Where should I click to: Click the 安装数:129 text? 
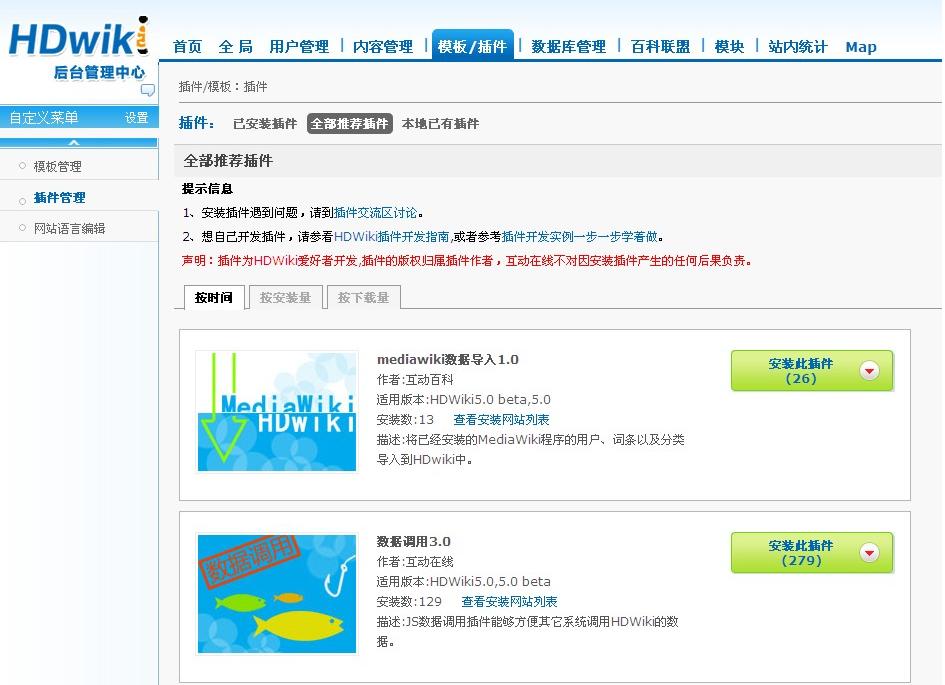pyautogui.click(x=409, y=601)
